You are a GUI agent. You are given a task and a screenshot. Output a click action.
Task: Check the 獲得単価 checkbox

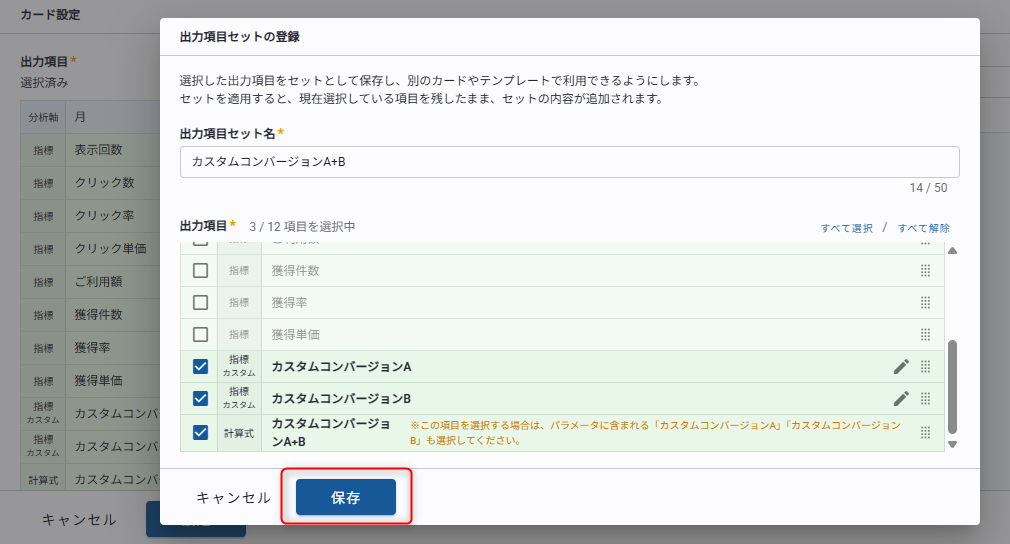coord(200,335)
